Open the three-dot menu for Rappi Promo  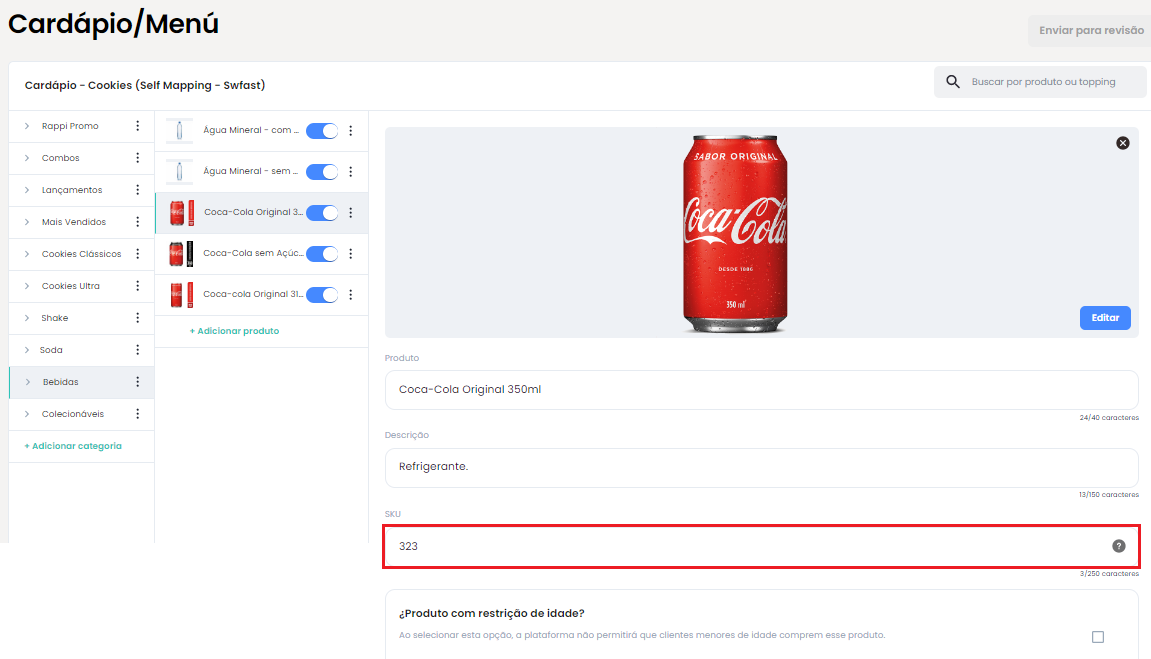[137, 126]
